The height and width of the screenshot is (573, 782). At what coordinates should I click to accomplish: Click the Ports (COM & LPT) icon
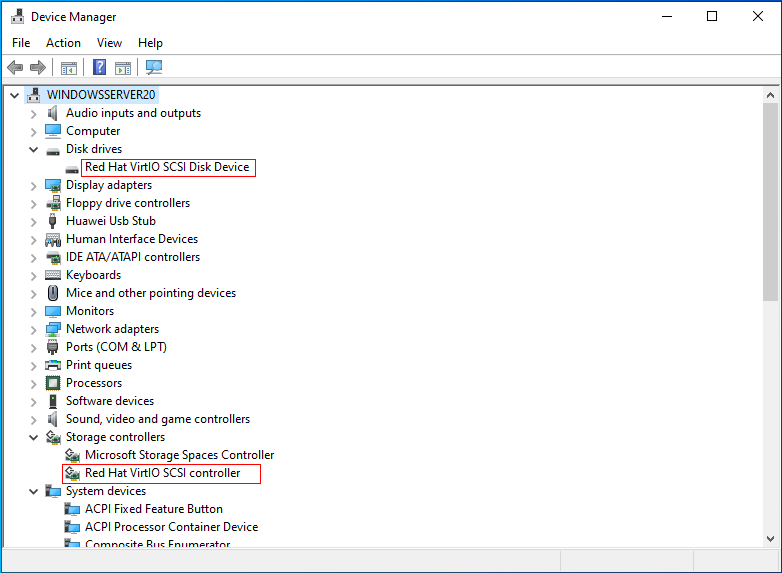tap(52, 347)
